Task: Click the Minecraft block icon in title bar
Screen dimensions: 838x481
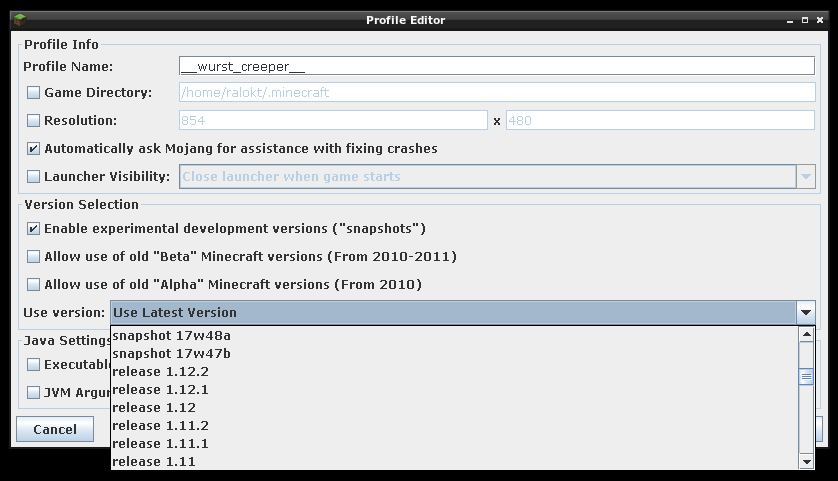Action: tap(18, 19)
